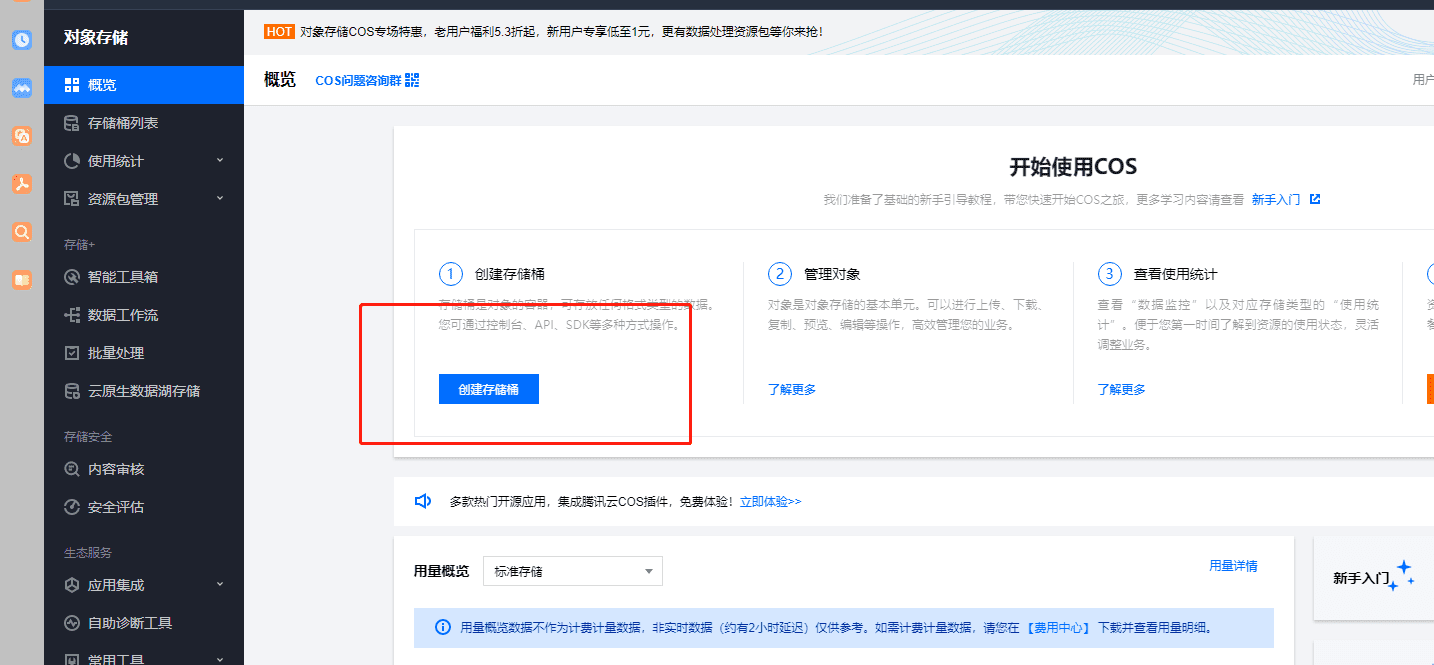The image size is (1434, 665).
Task: Click 了解更多 under 管理对象
Action: click(x=792, y=389)
